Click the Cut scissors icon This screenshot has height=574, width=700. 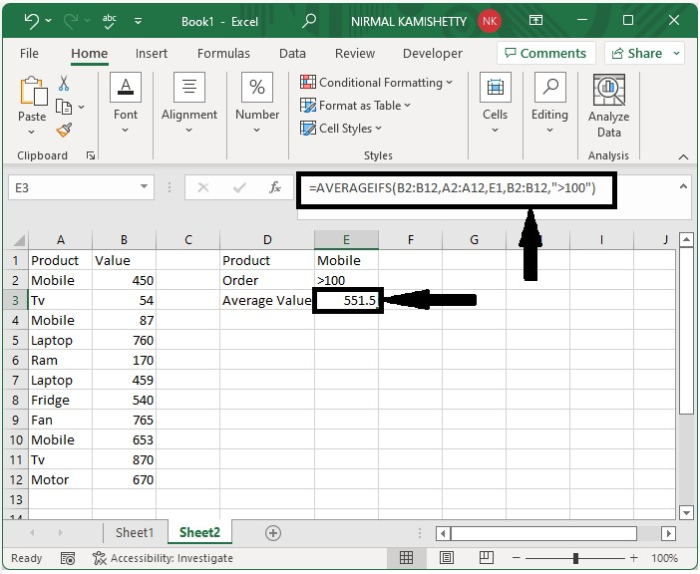coord(64,83)
